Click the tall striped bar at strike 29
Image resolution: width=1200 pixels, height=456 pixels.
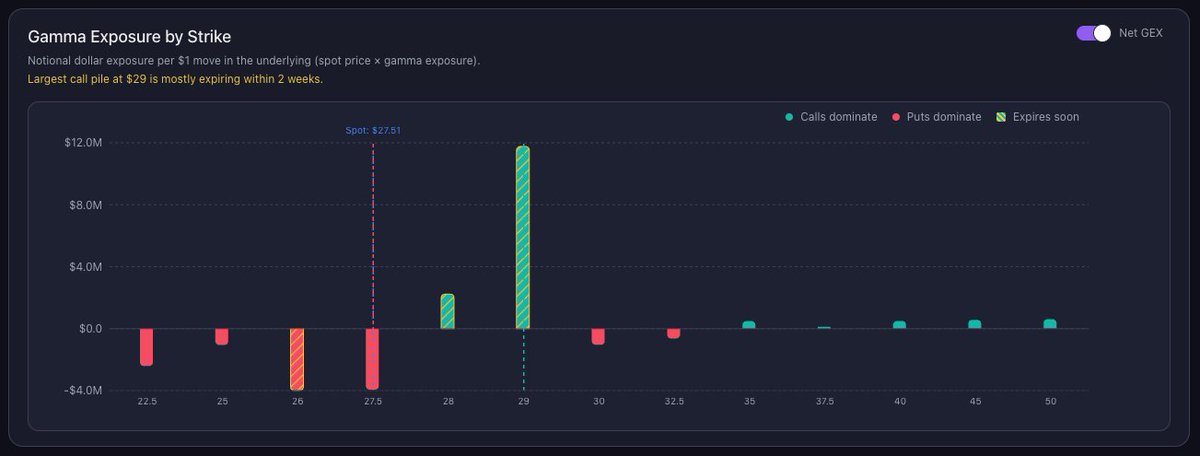click(523, 237)
